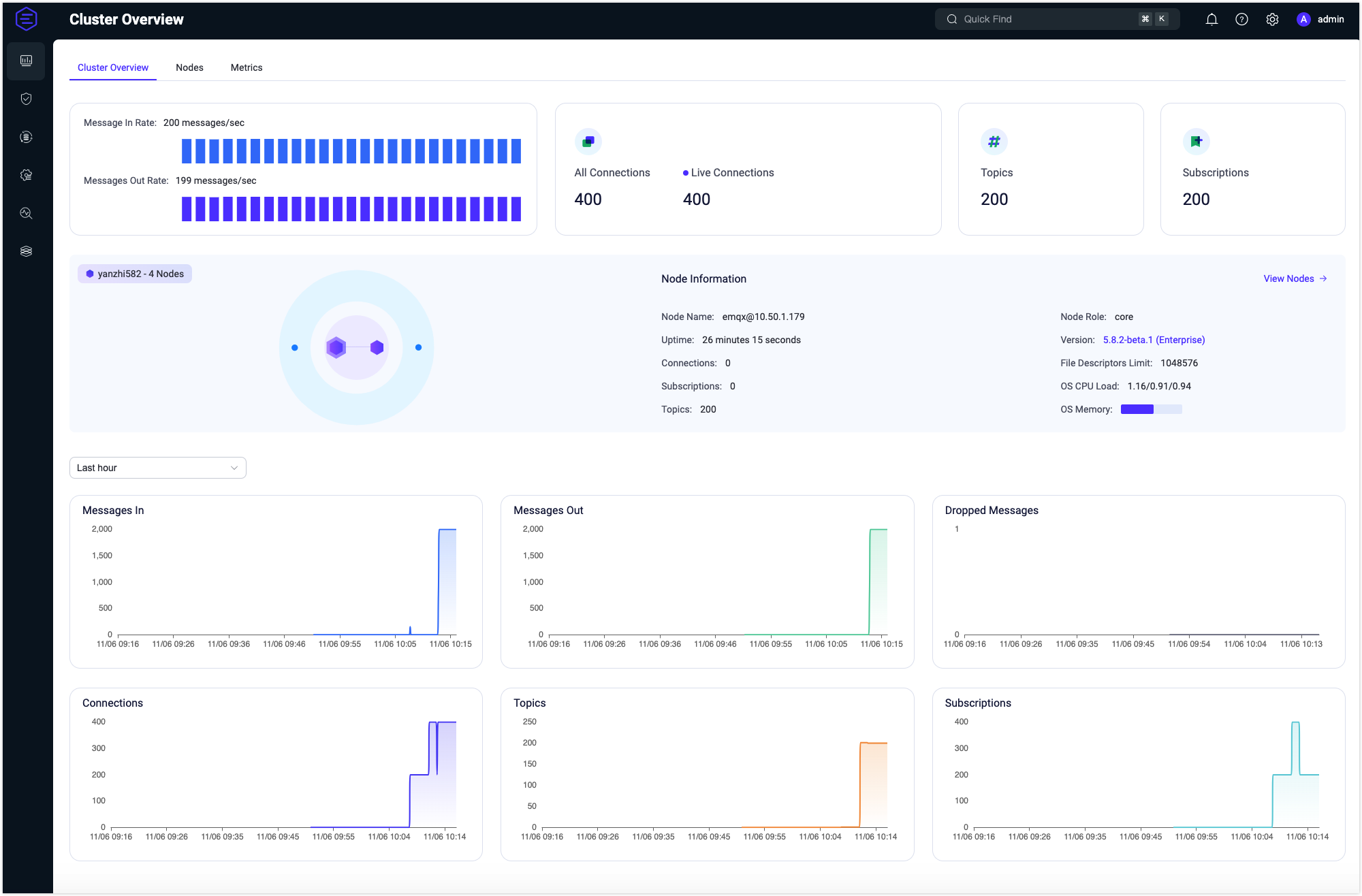Select the large core node hexagon in diagram
The image size is (1362, 896).
(336, 347)
